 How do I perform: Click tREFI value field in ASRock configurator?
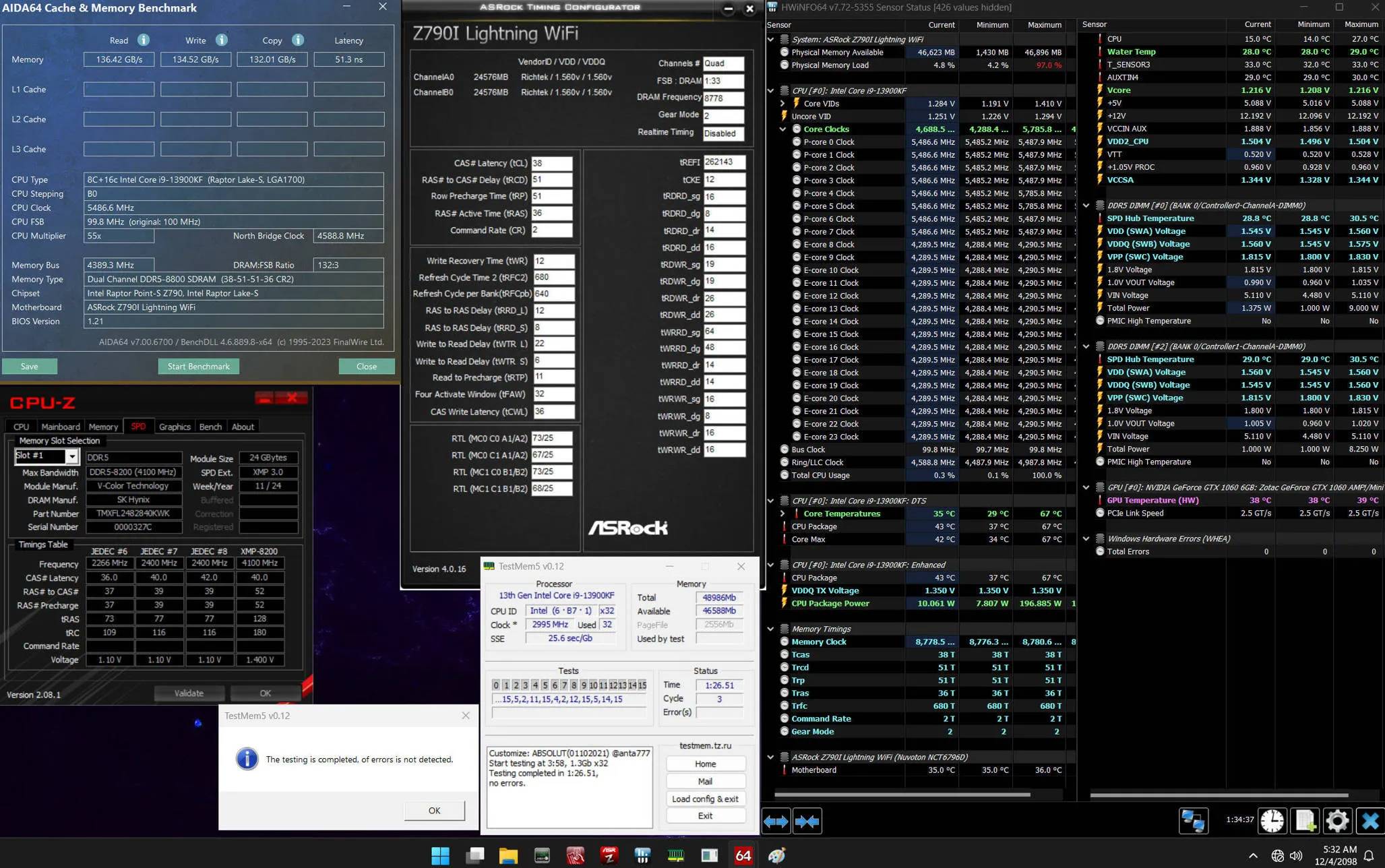724,162
